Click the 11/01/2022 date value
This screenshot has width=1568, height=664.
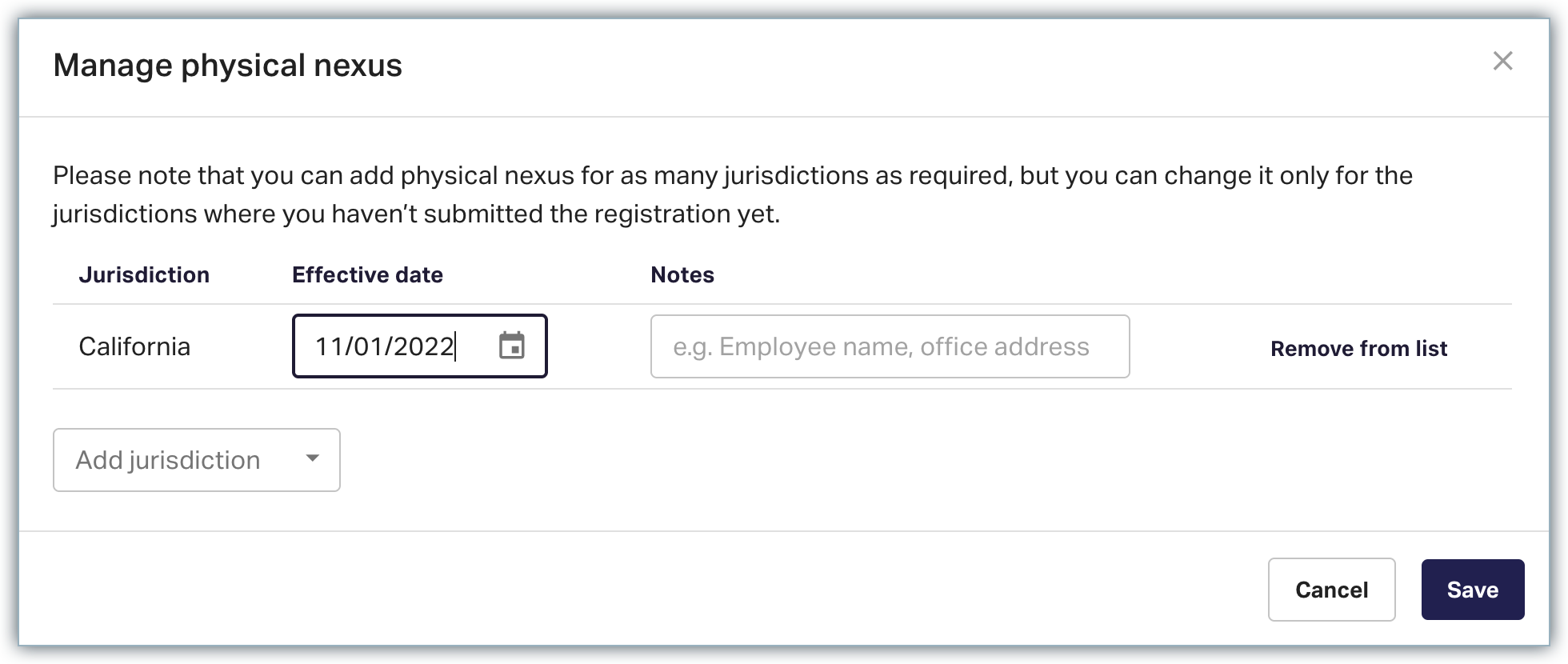click(384, 346)
